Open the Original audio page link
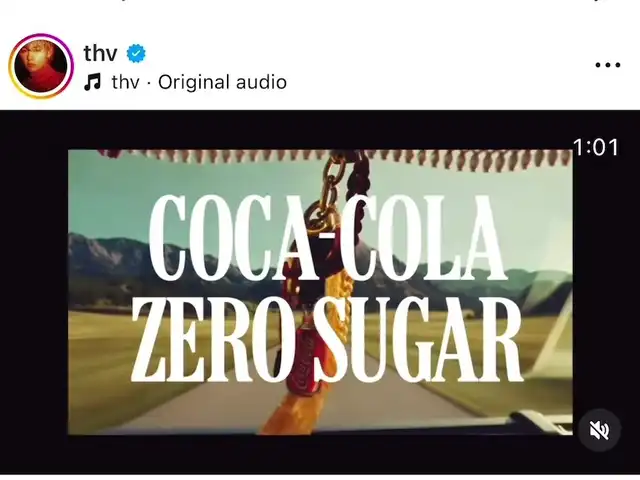Image resolution: width=640 pixels, height=480 pixels. [x=222, y=82]
